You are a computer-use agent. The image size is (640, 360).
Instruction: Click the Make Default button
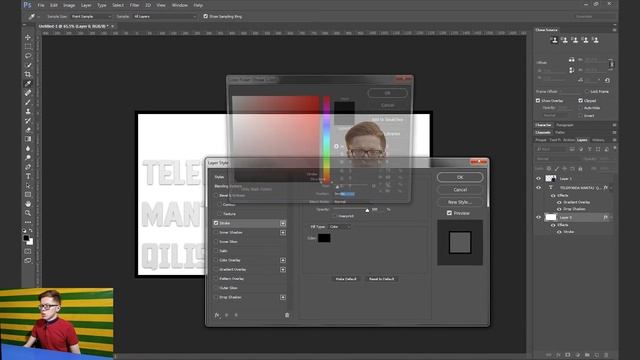tap(346, 279)
